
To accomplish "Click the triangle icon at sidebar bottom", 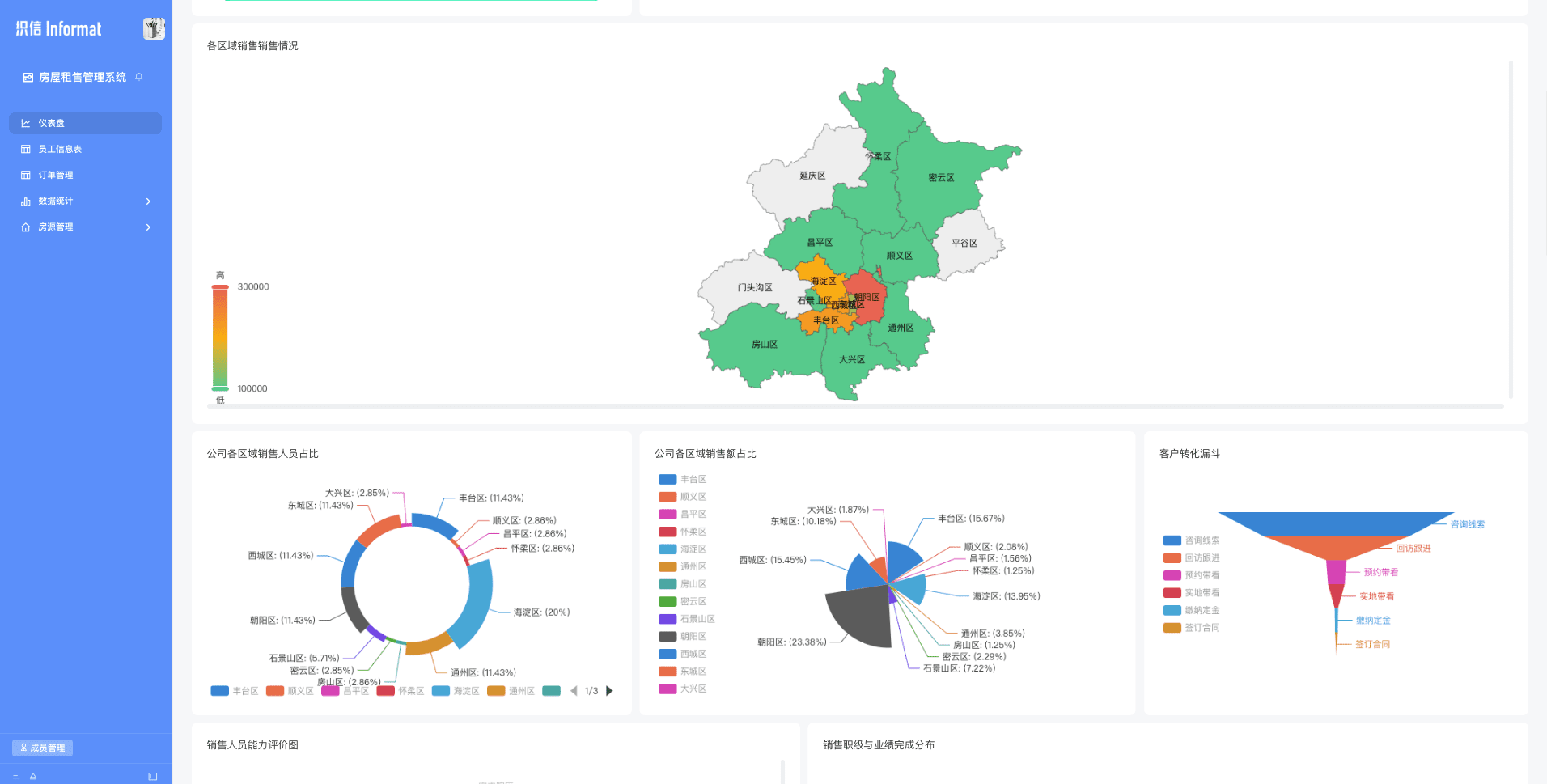I will tap(33, 776).
